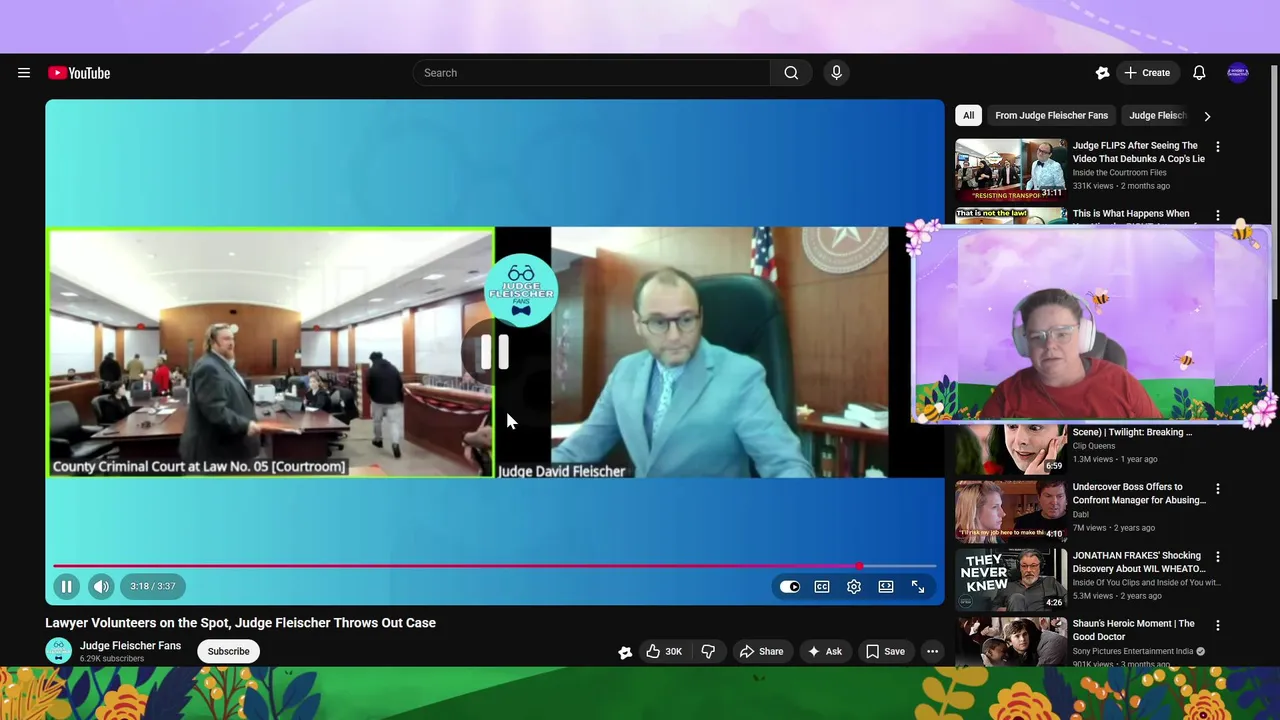
Task: Select the From Judge Fleischer Fans chip
Action: 1051,115
